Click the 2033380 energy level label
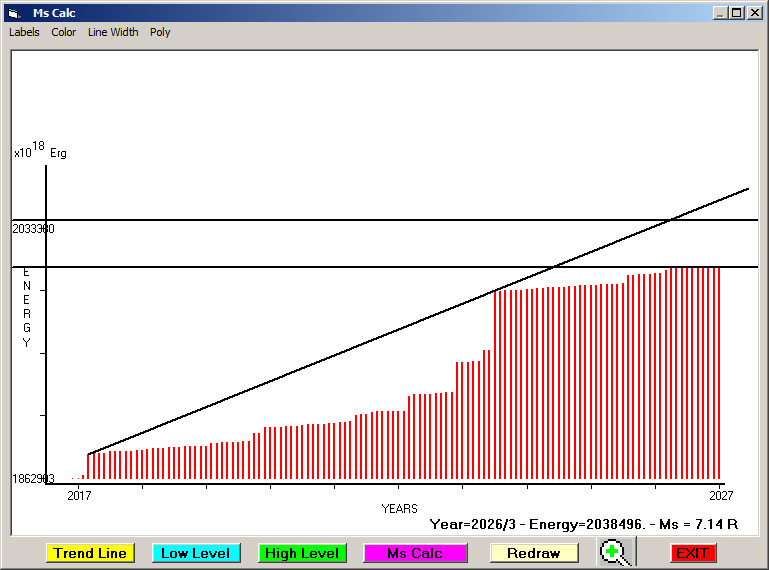Screen dimensions: 769x570 point(33,229)
